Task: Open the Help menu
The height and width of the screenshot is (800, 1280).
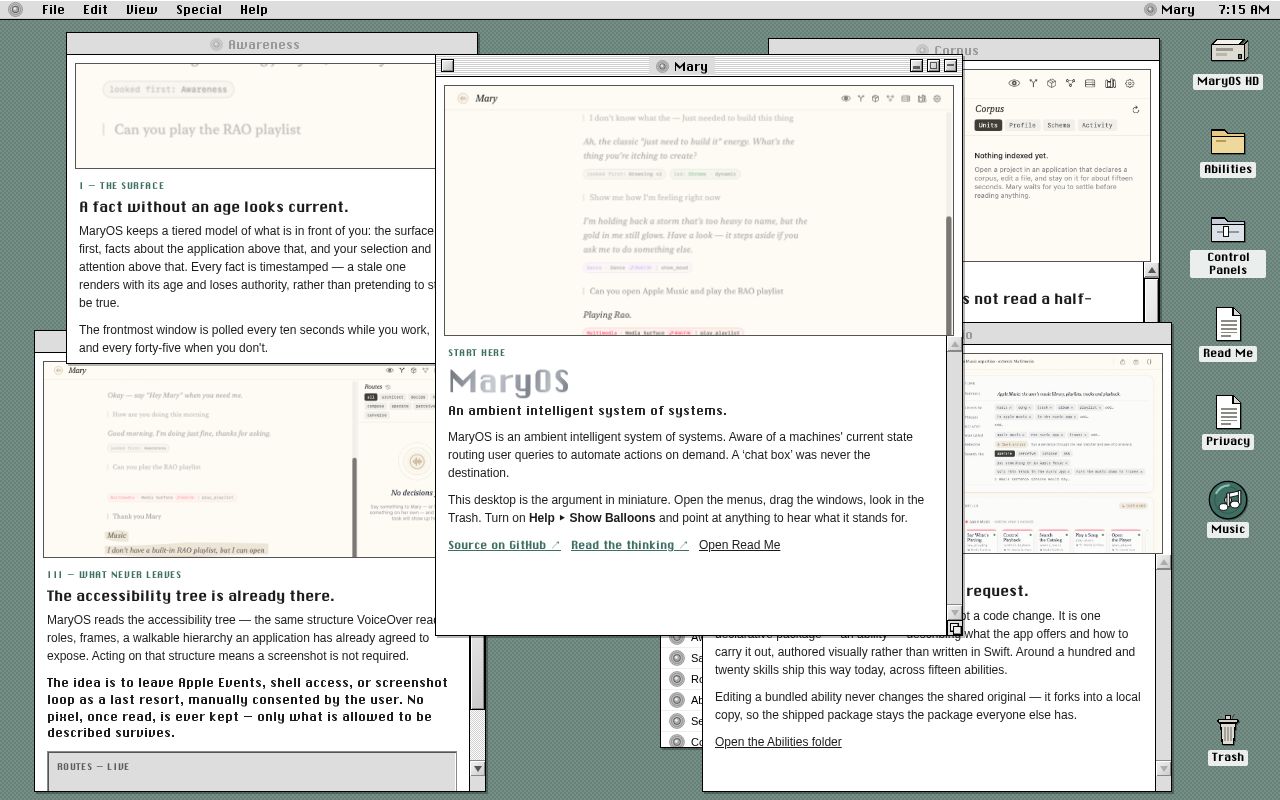Action: click(254, 9)
